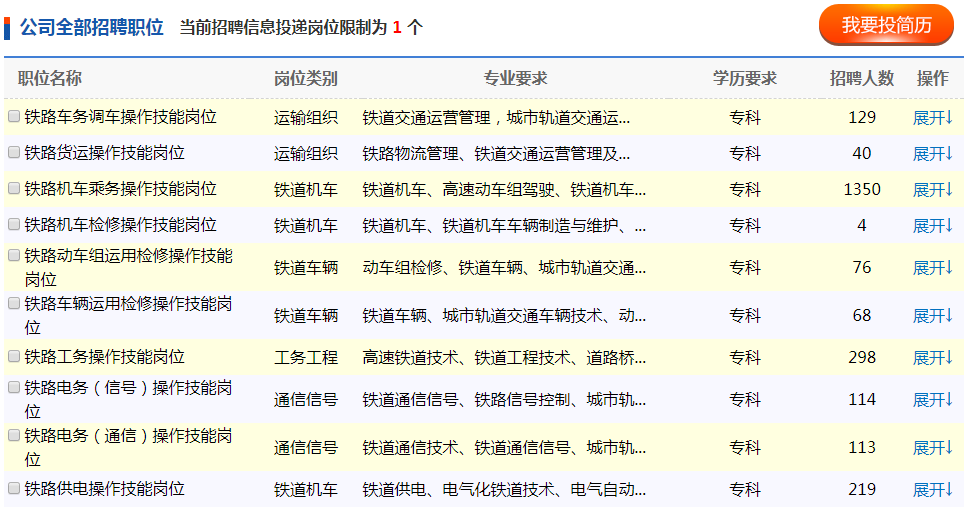Expand the 铁路机车检修操作技能岗位 details
The width and height of the screenshot is (965, 510).
(x=932, y=226)
